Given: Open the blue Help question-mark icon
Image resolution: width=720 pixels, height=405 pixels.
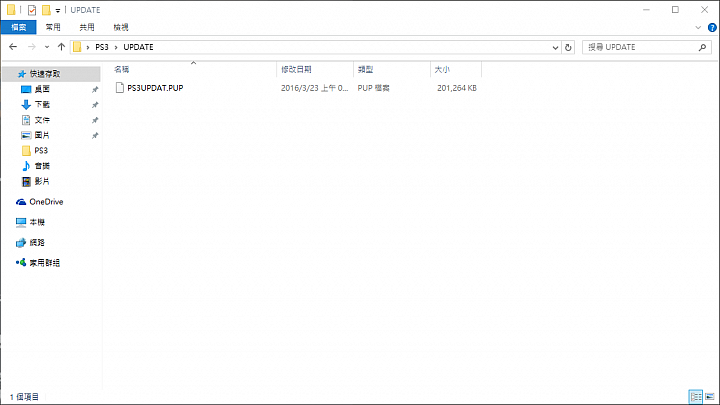Looking at the screenshot, I should pos(712,28).
